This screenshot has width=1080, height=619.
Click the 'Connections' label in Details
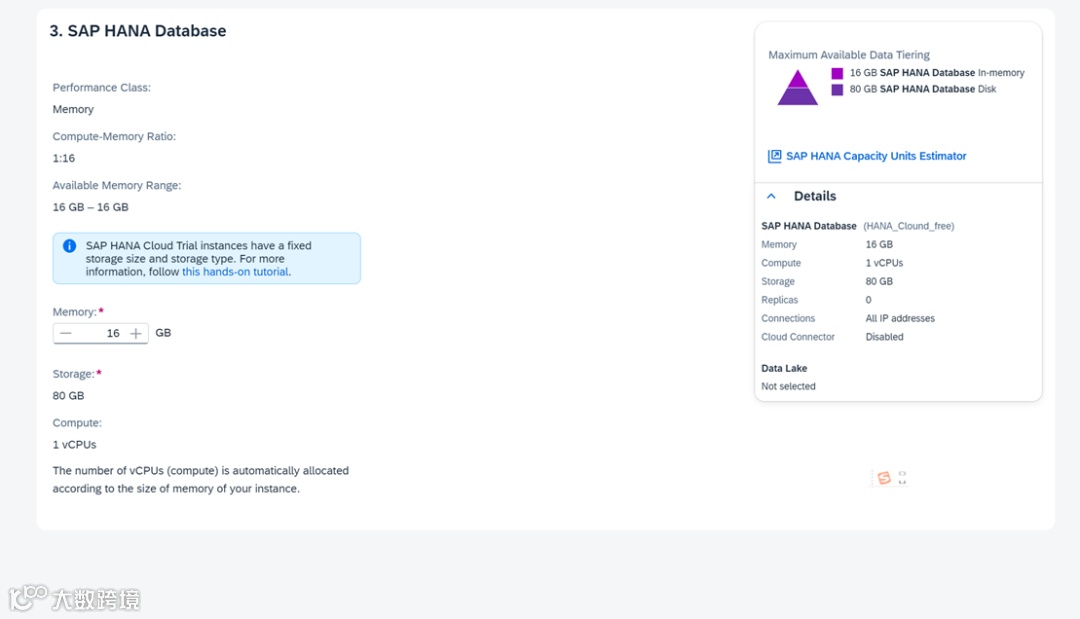click(x=788, y=318)
